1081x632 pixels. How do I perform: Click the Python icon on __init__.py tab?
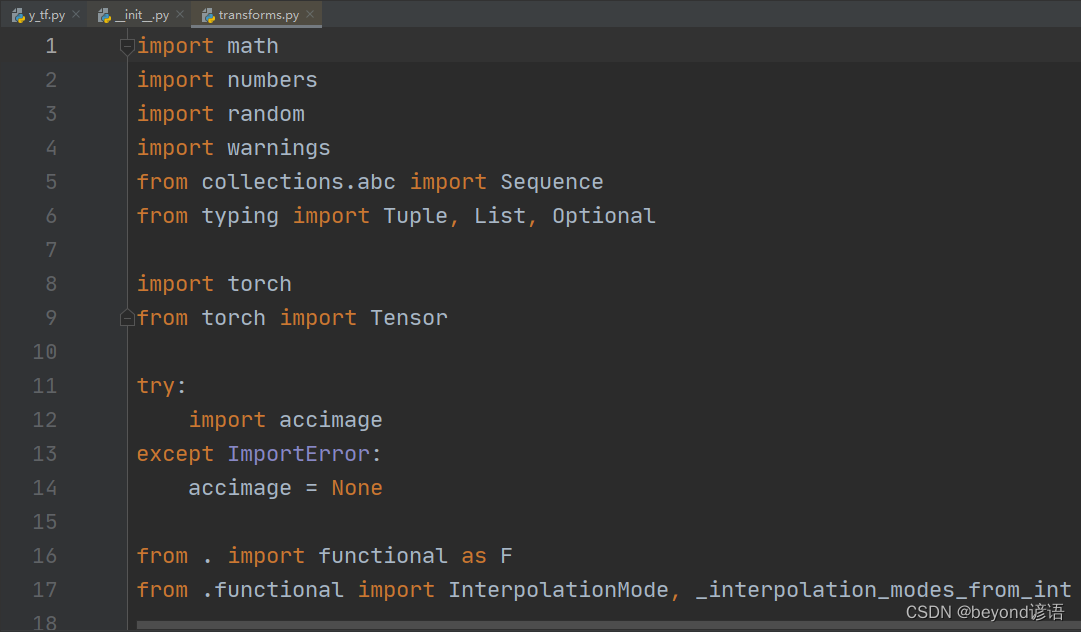tap(104, 15)
